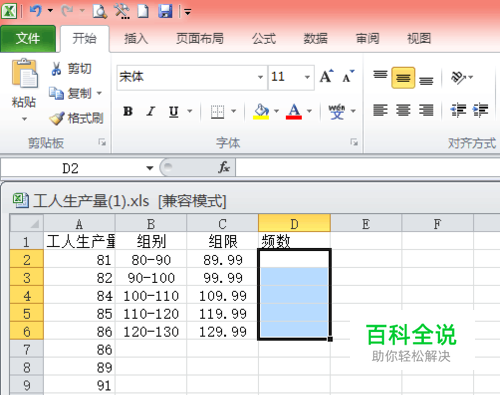500x395 pixels.
Task: Click into the formula bar
Action: coord(367,167)
